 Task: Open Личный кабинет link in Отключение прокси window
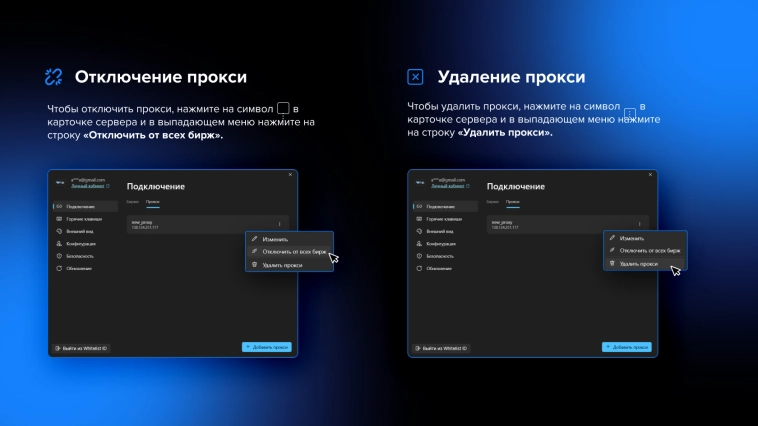pyautogui.click(x=90, y=186)
